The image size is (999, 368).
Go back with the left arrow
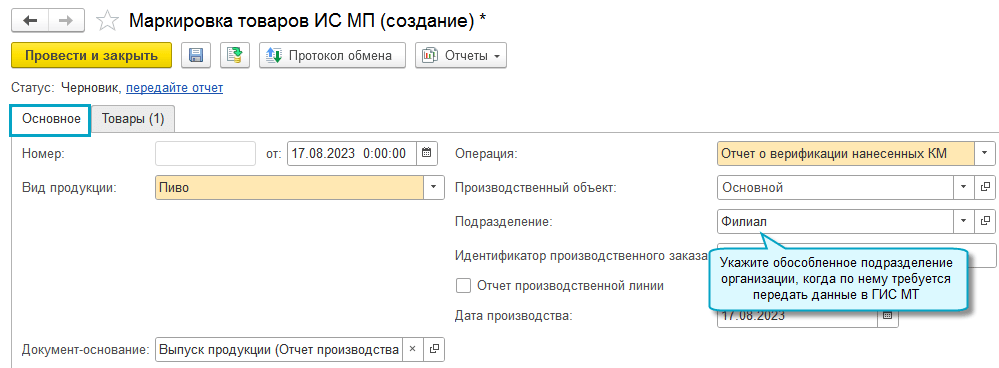click(31, 20)
